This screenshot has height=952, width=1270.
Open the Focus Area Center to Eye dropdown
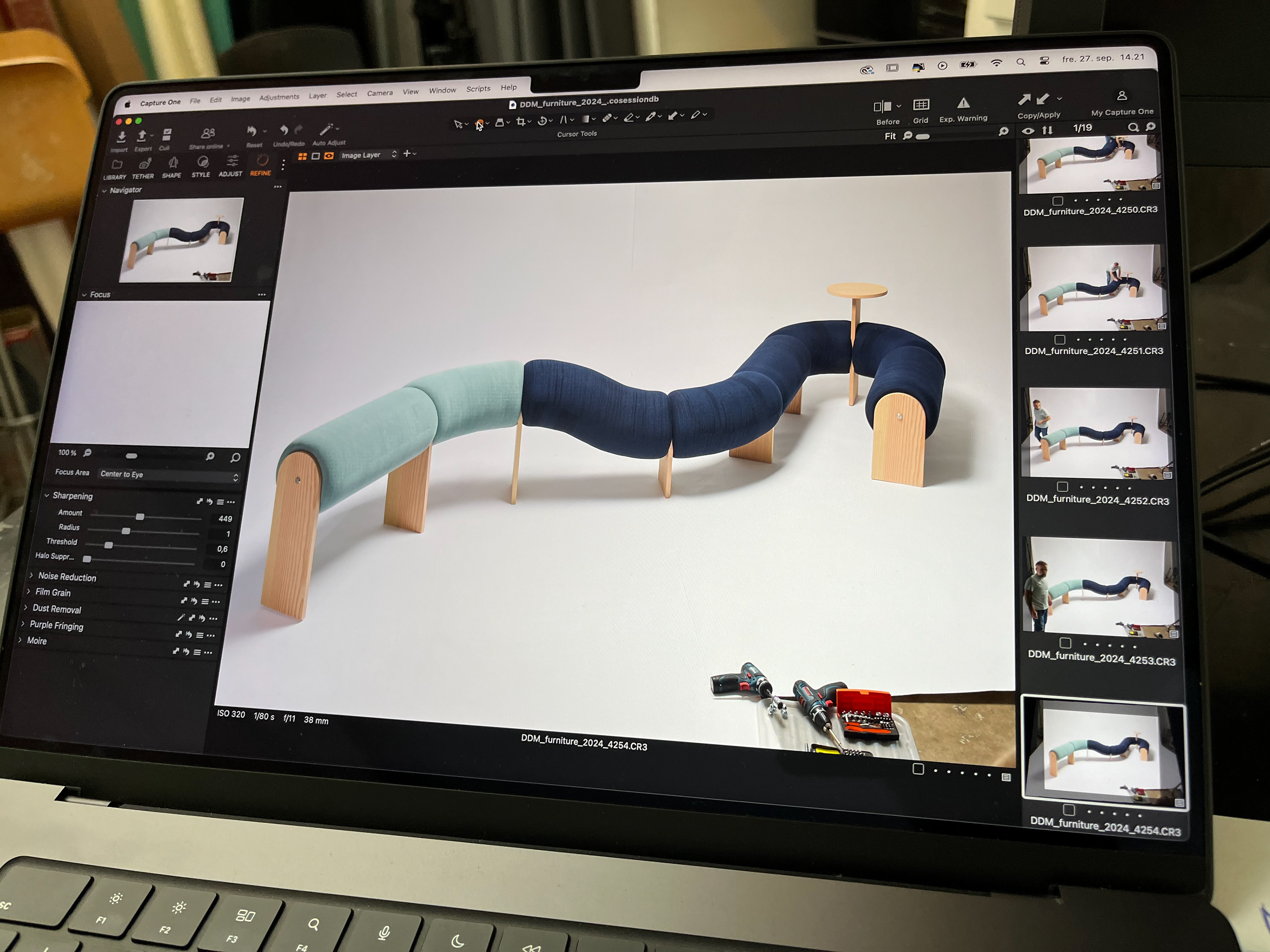[x=168, y=476]
